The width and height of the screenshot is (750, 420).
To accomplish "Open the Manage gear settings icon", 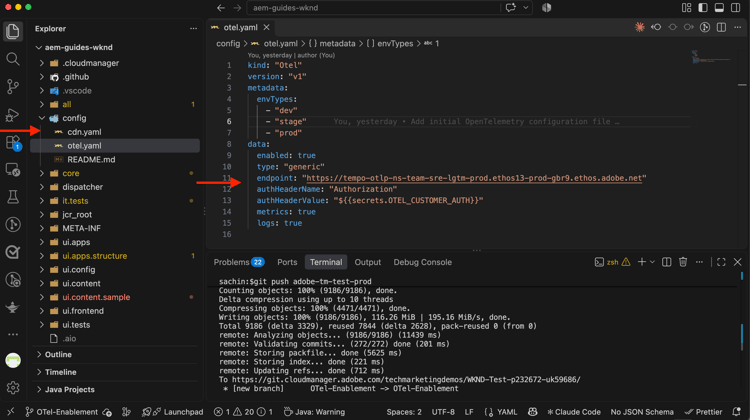I will pyautogui.click(x=13, y=387).
